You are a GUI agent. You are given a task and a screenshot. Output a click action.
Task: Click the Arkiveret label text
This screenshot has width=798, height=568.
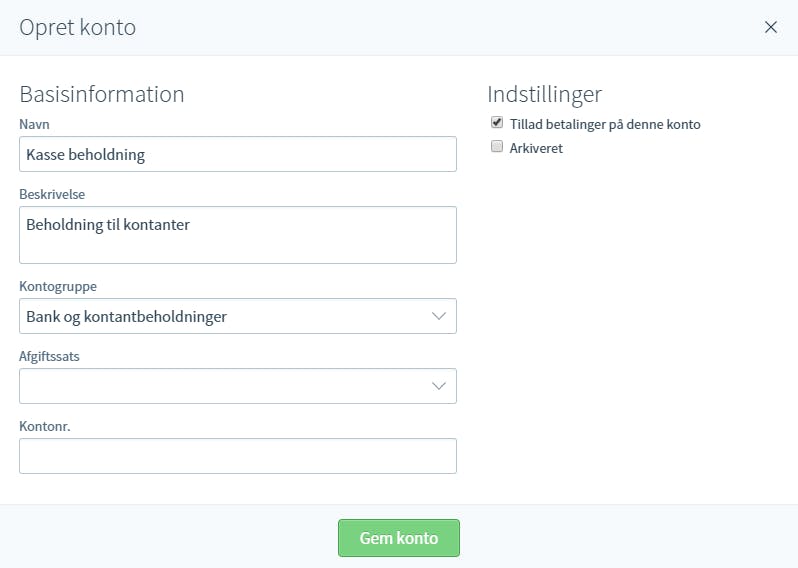[x=536, y=148]
